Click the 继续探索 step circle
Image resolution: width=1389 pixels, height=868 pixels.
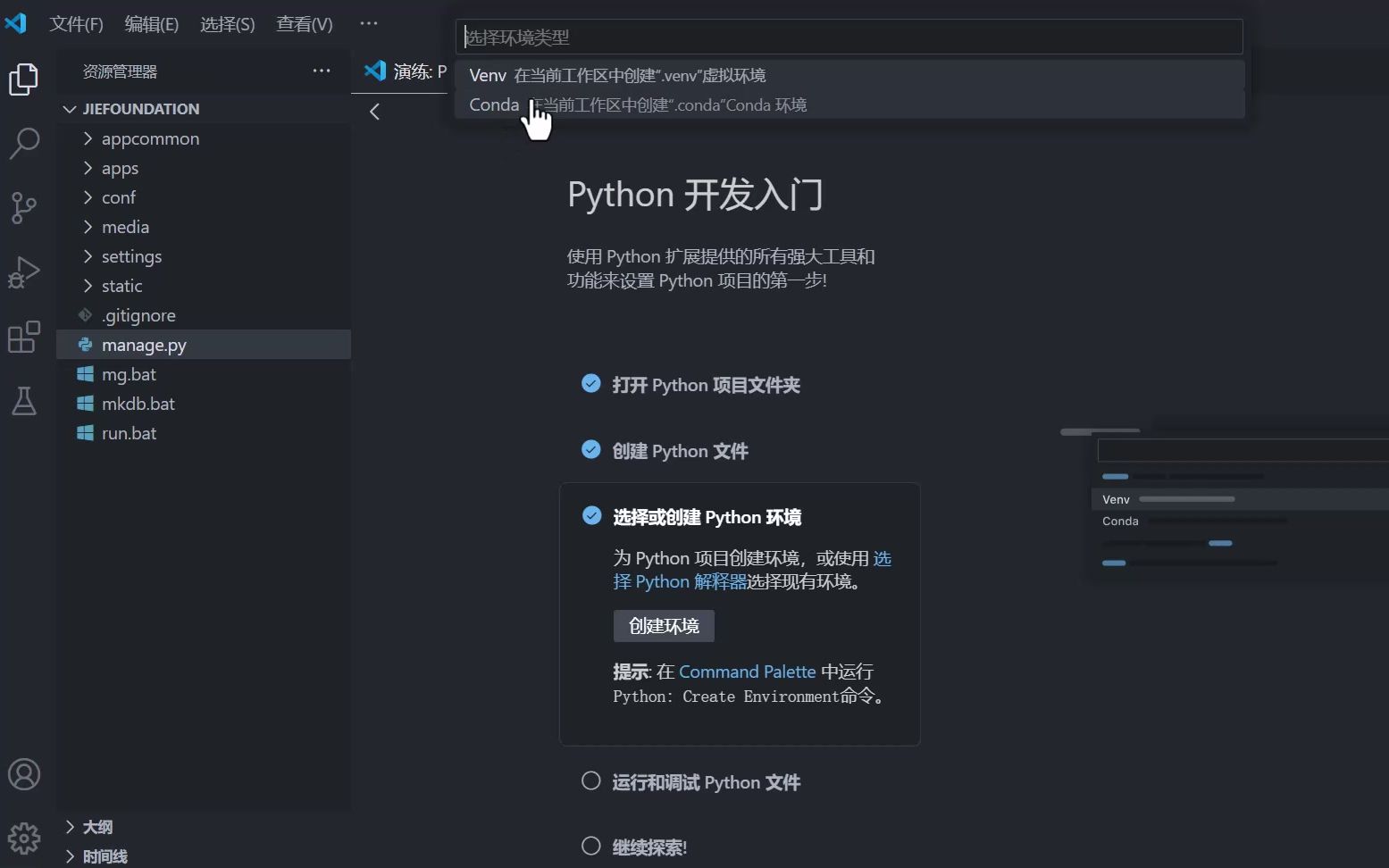[590, 845]
